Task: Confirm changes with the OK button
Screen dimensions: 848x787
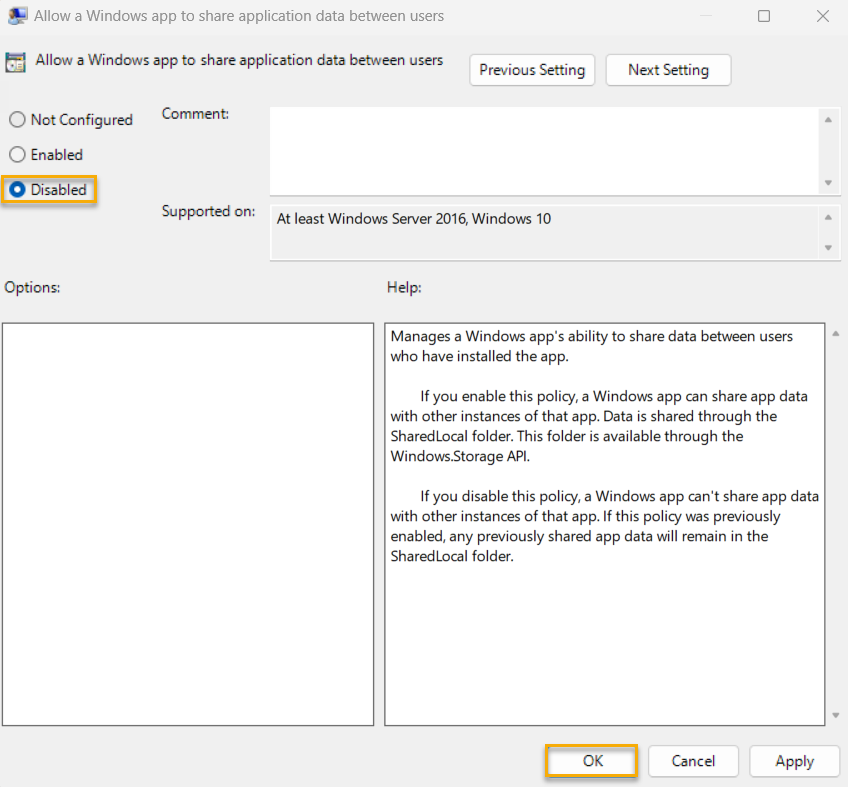Action: 591,761
